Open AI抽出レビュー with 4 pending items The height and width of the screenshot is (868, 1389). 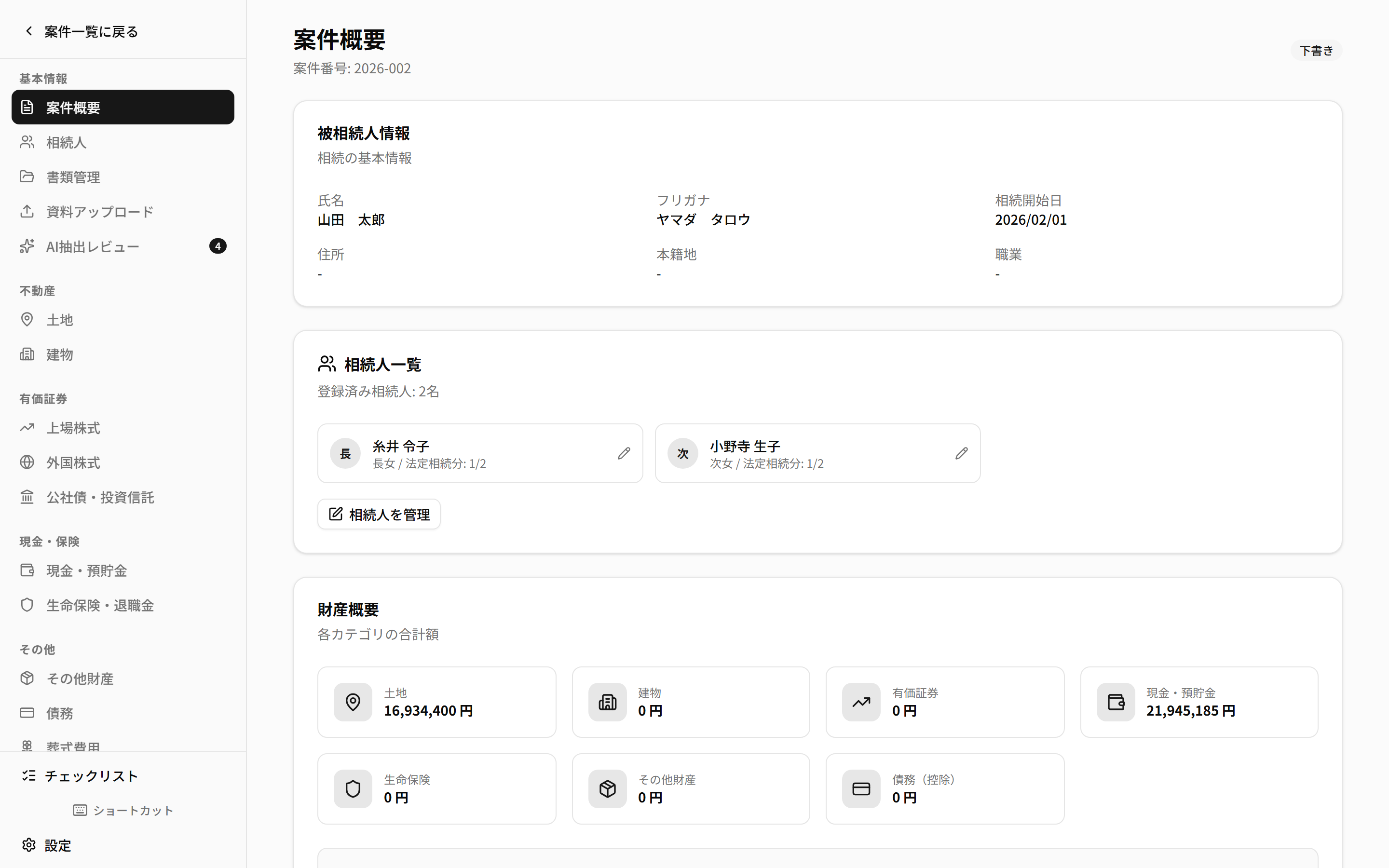(93, 246)
